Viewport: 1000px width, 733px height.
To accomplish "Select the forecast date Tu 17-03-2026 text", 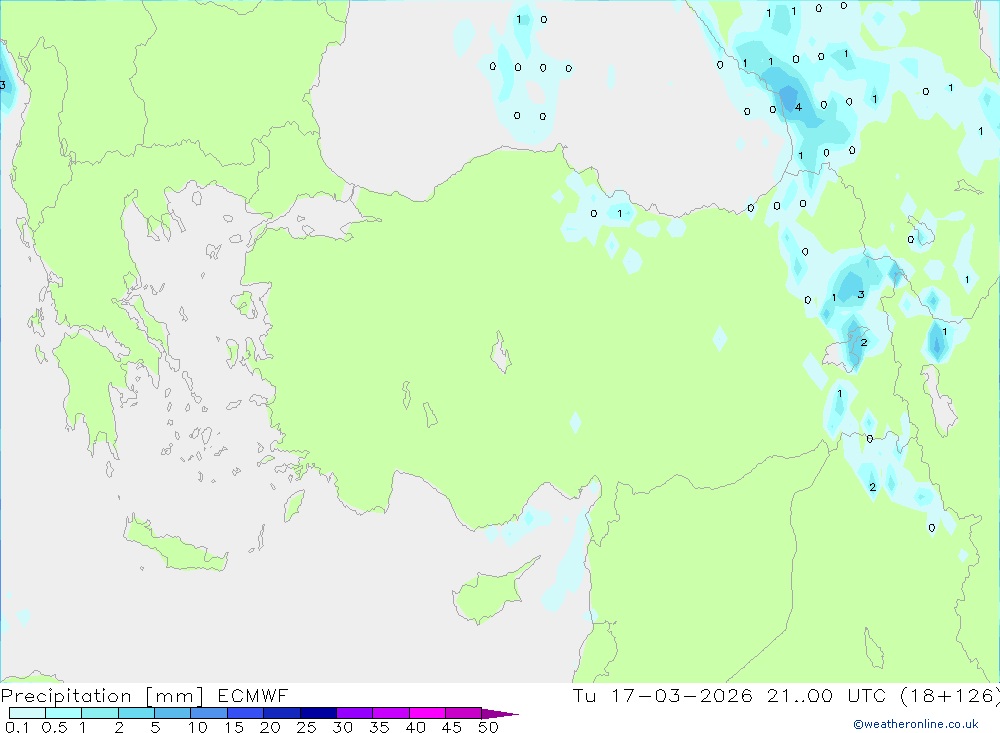I will (x=663, y=695).
